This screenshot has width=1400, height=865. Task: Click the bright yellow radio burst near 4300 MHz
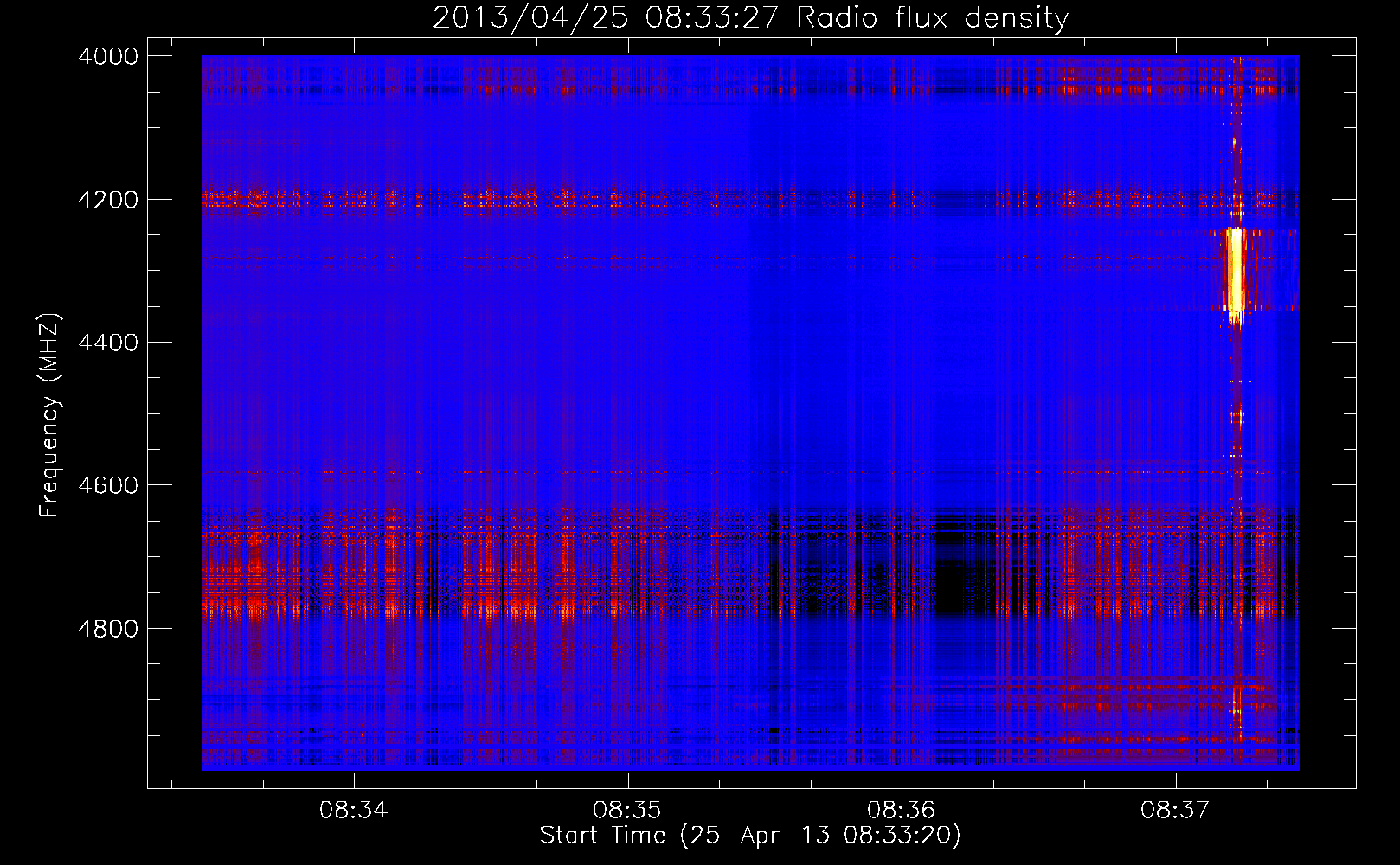point(1236,272)
